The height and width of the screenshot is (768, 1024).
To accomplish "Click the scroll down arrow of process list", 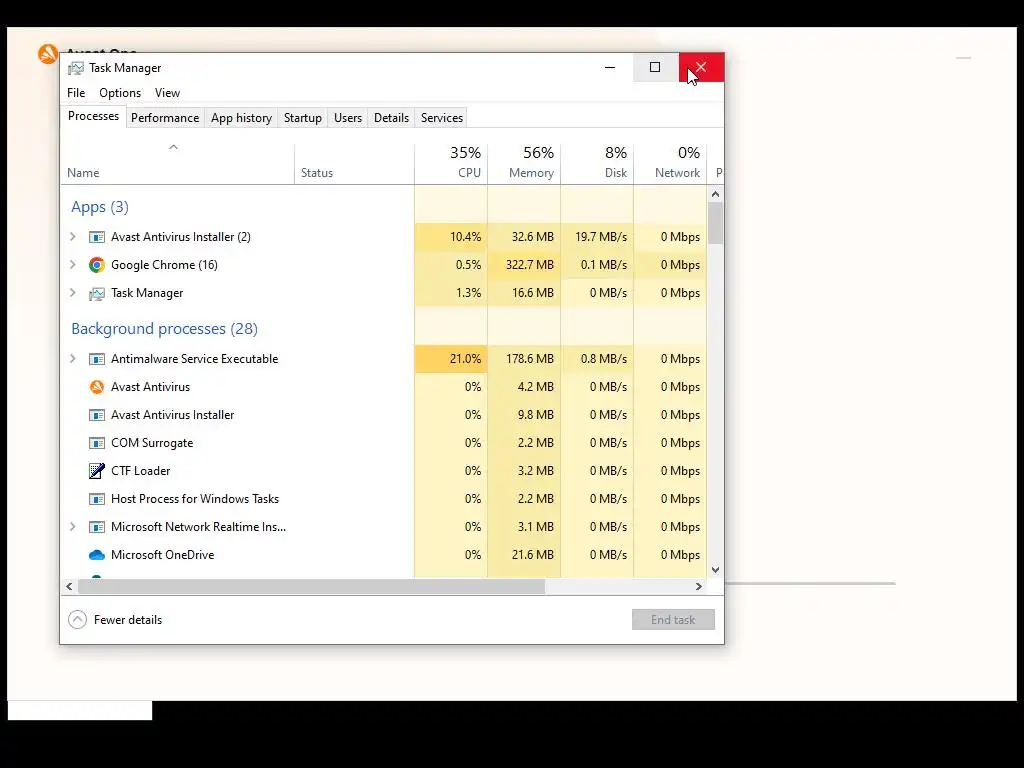I will pos(716,569).
